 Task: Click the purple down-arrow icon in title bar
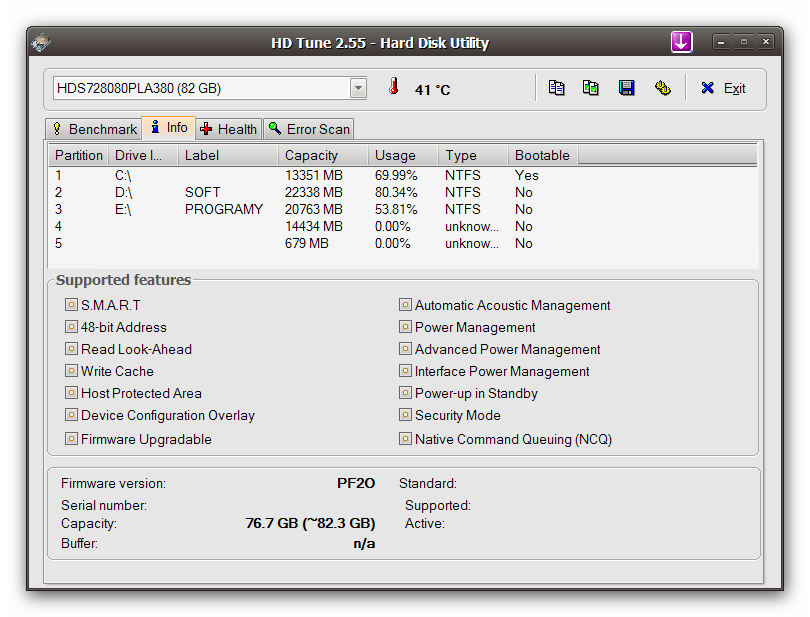[x=681, y=42]
